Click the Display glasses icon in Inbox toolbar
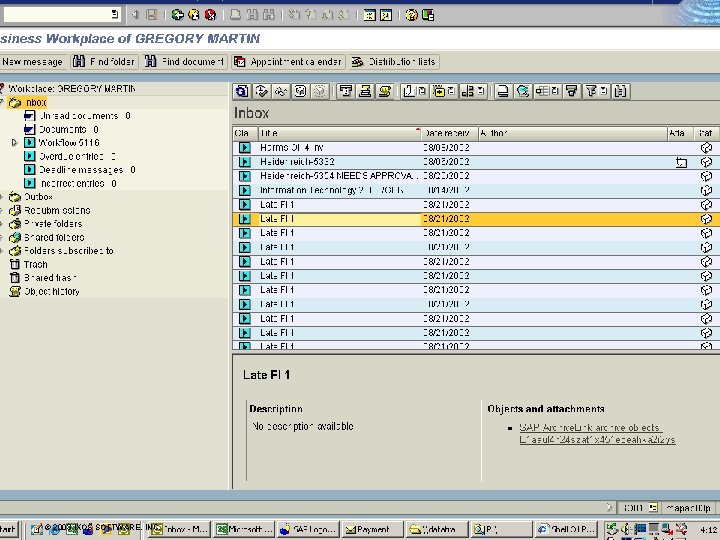This screenshot has width=720, height=540. pyautogui.click(x=281, y=91)
